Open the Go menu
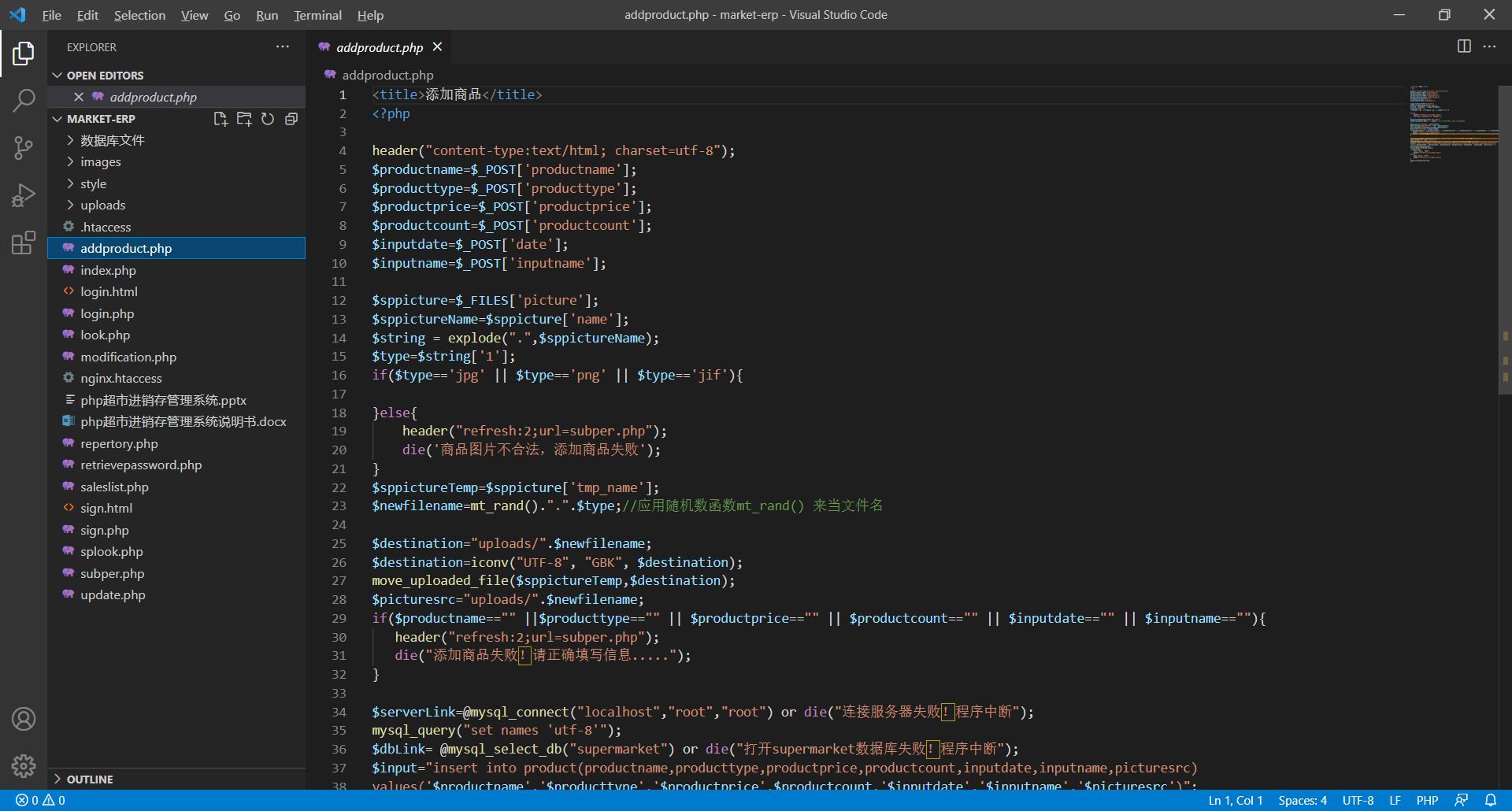This screenshot has height=811, width=1512. 232,15
